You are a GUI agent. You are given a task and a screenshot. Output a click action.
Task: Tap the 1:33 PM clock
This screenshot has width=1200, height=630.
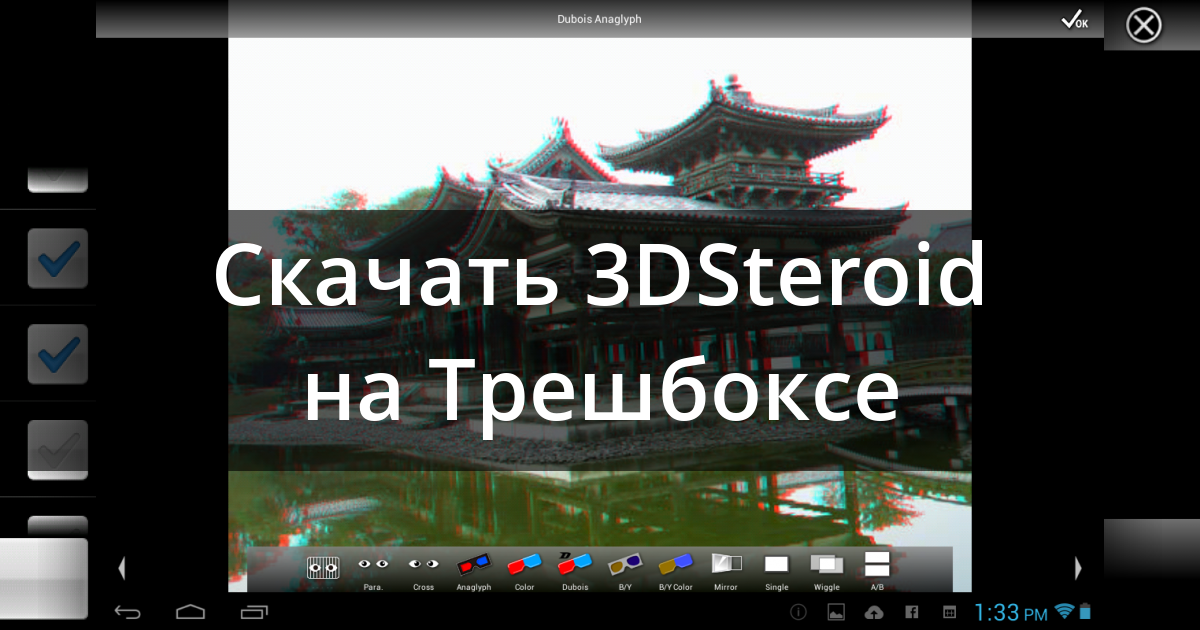coord(1011,612)
